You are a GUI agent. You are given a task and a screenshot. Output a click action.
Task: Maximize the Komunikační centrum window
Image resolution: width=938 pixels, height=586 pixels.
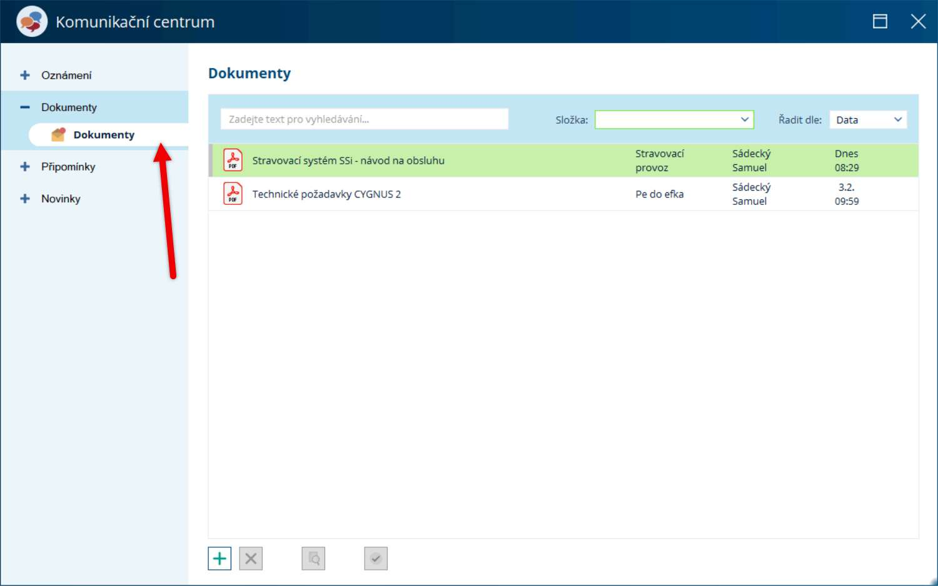(880, 22)
